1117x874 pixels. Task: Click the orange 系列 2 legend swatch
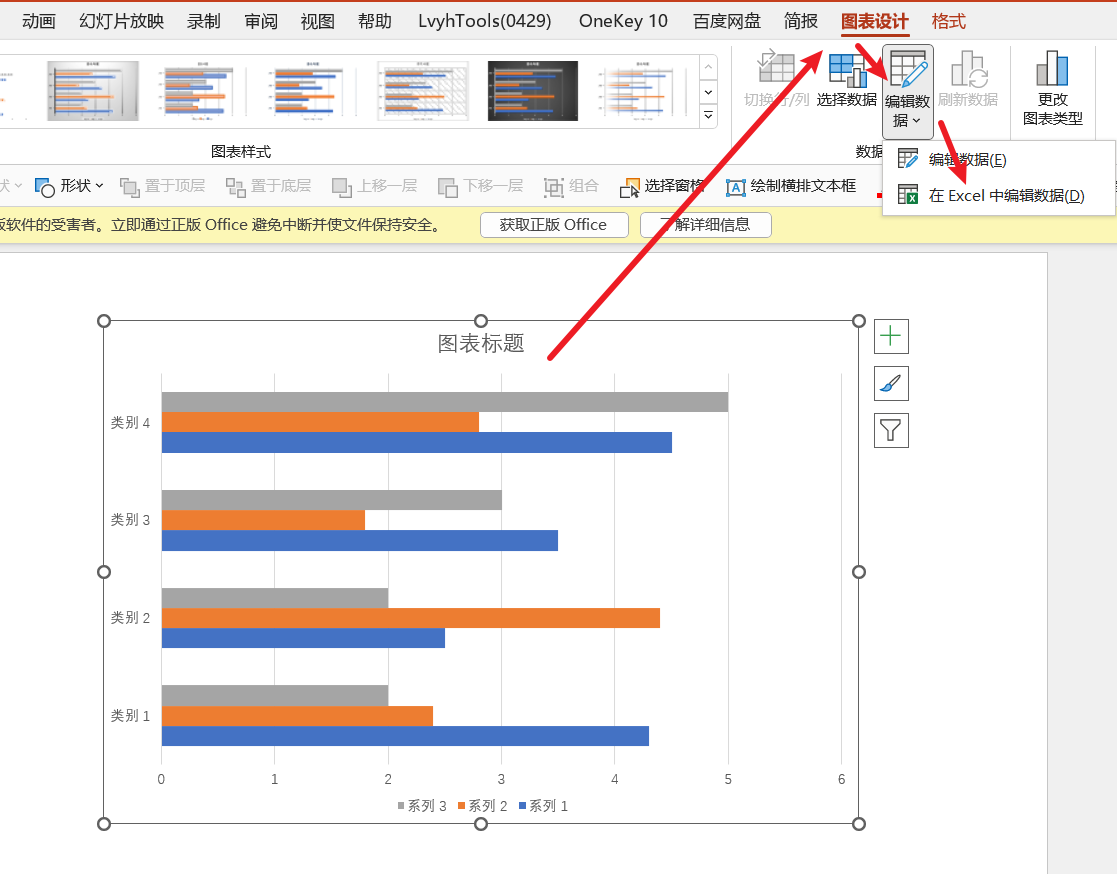[463, 806]
